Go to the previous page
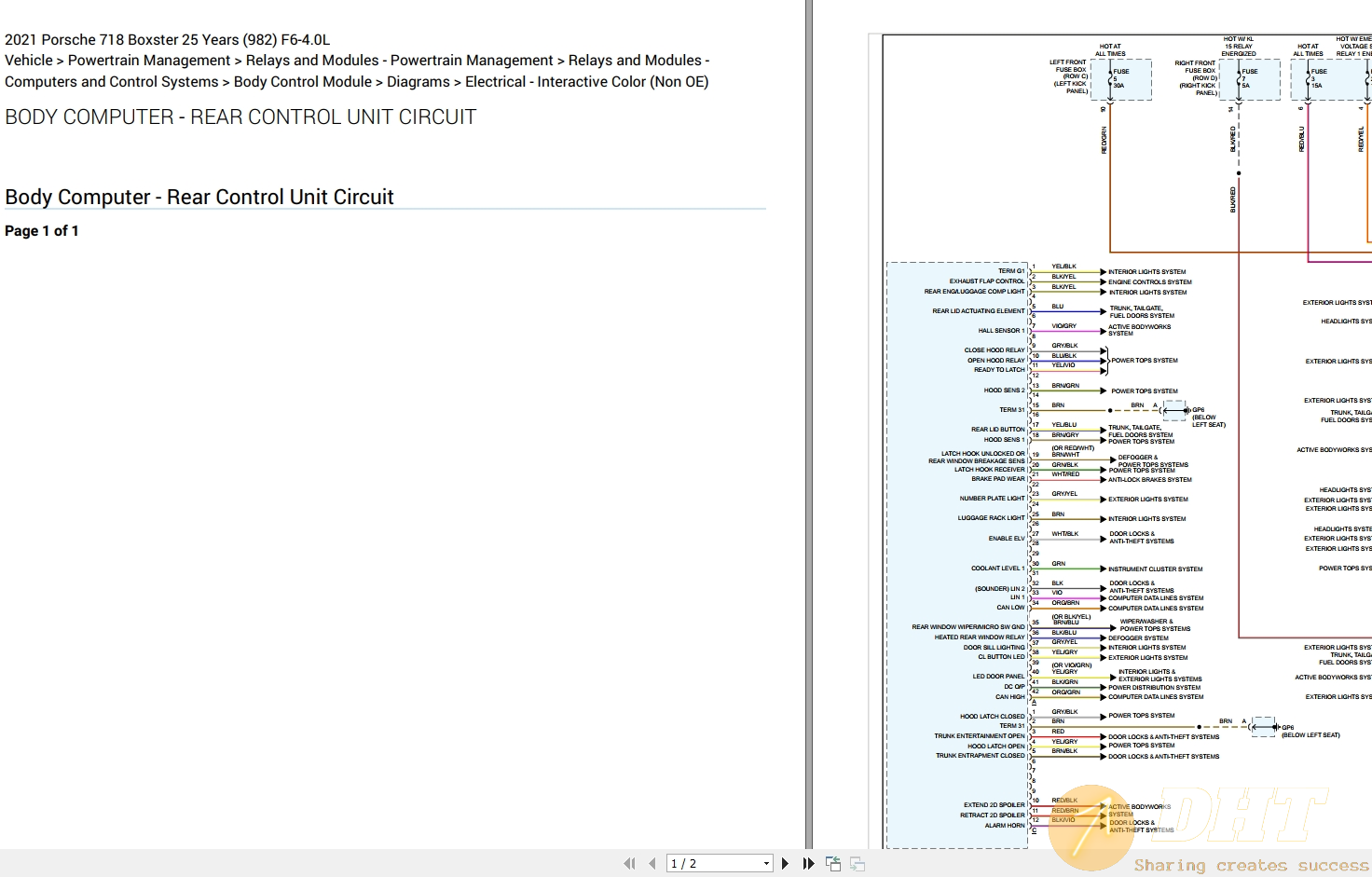 tap(652, 864)
